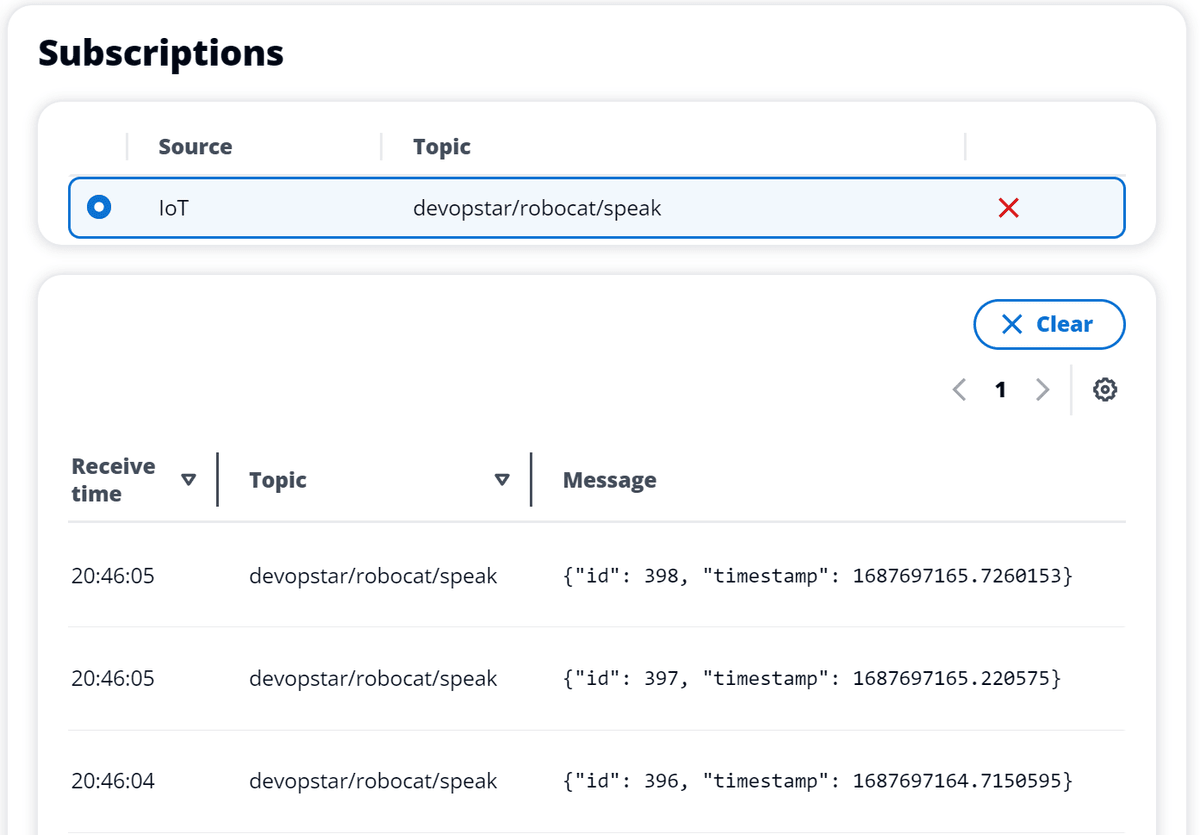1200x835 pixels.
Task: Click the 20:46:04 receive time entry
Action: [112, 781]
